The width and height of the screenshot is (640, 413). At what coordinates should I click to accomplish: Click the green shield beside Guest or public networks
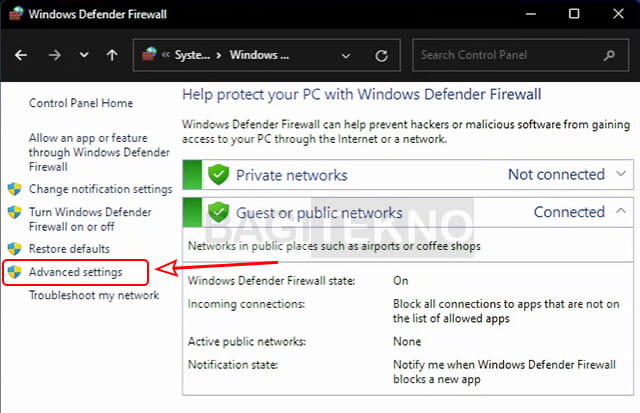pos(219,213)
